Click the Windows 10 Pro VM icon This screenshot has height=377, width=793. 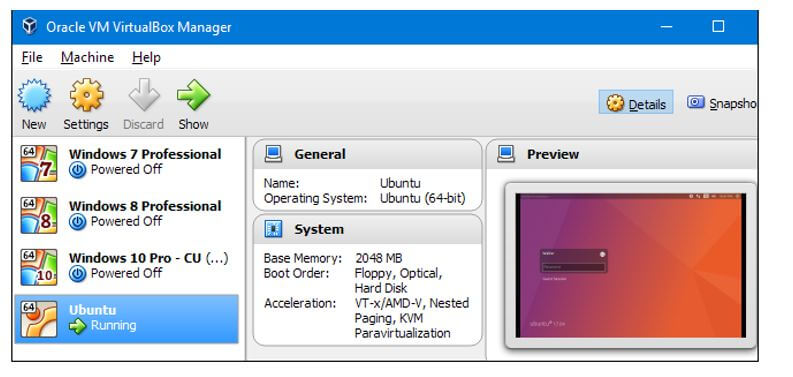39,267
